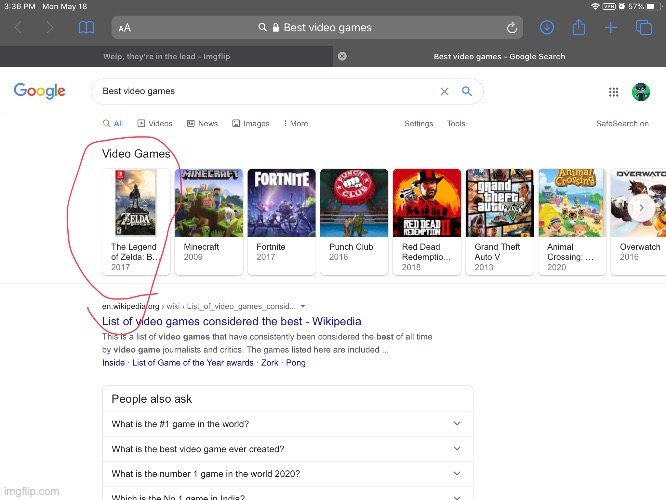This screenshot has width=666, height=500.
Task: Open the Inside sublink
Action: [x=113, y=363]
